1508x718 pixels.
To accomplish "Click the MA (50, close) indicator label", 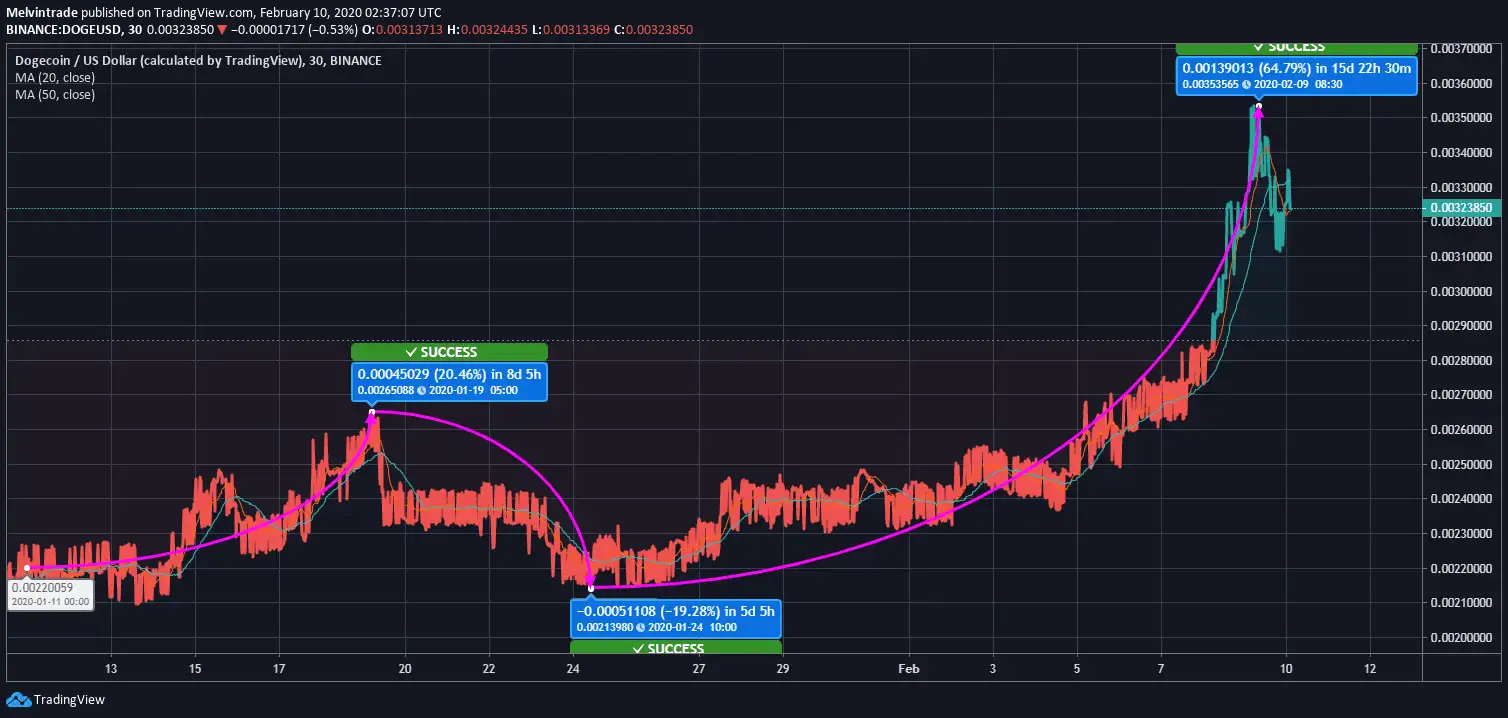I will (x=55, y=95).
